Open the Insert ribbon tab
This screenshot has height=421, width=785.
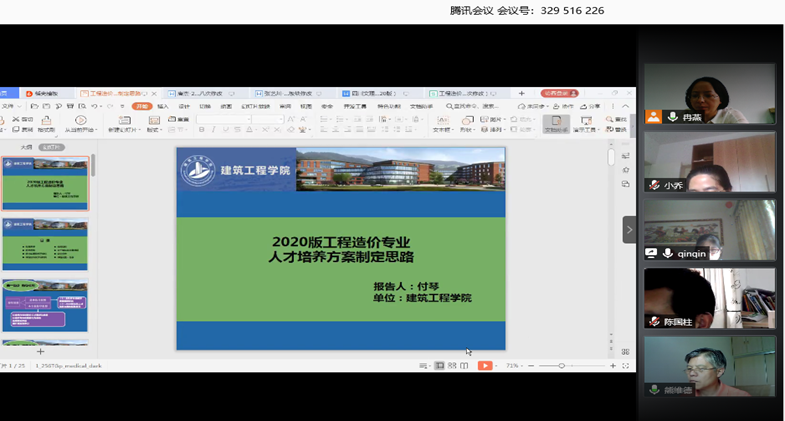(162, 106)
